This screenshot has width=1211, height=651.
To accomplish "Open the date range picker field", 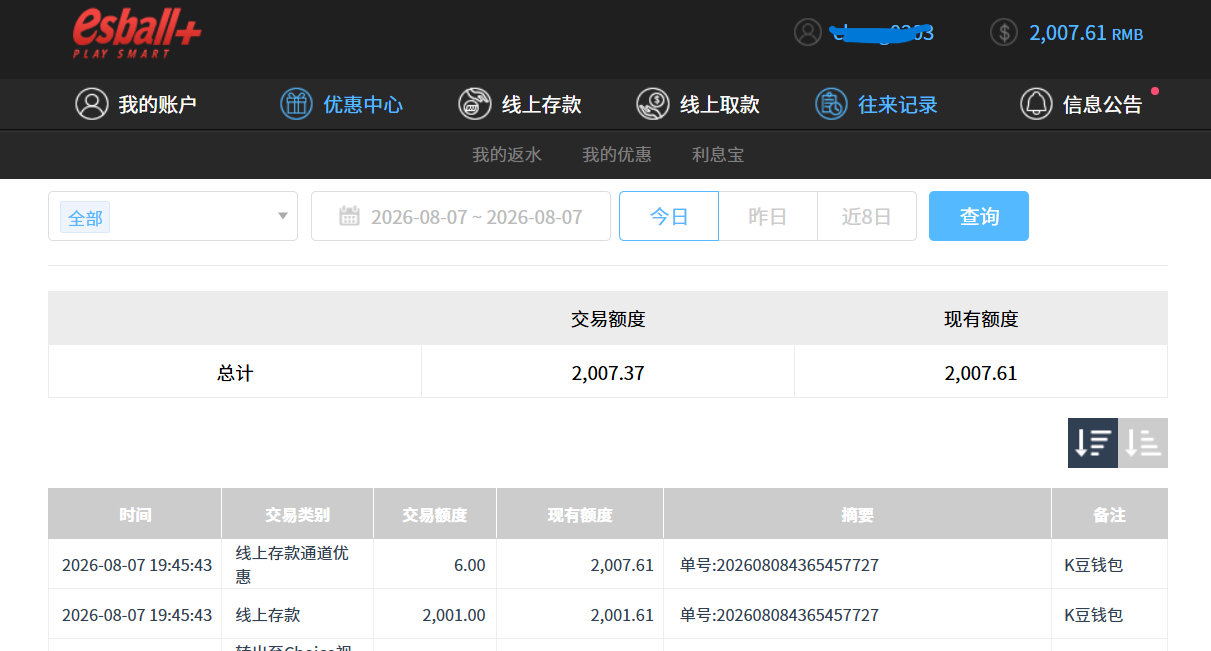I will coord(461,216).
